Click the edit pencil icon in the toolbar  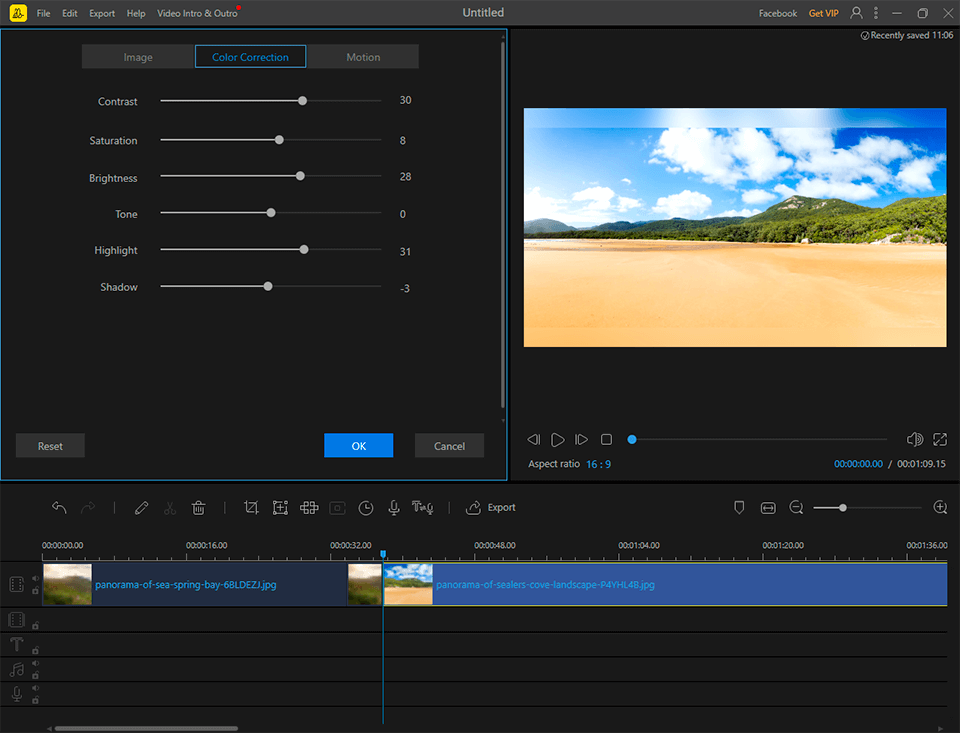click(141, 508)
